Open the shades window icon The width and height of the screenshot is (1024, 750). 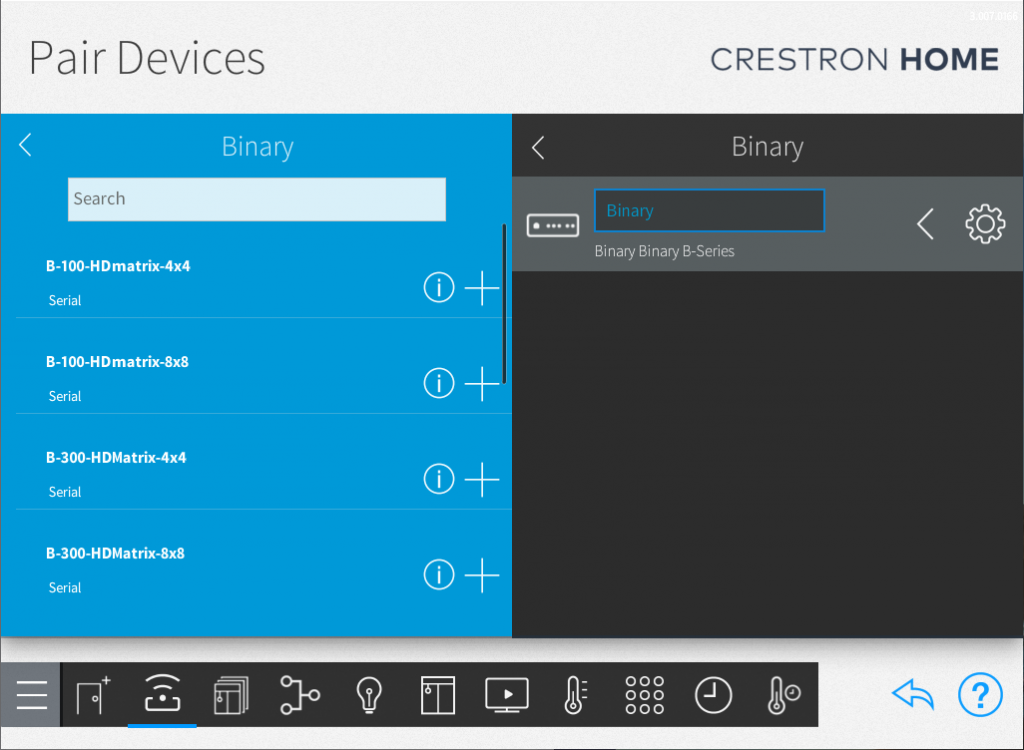click(438, 694)
